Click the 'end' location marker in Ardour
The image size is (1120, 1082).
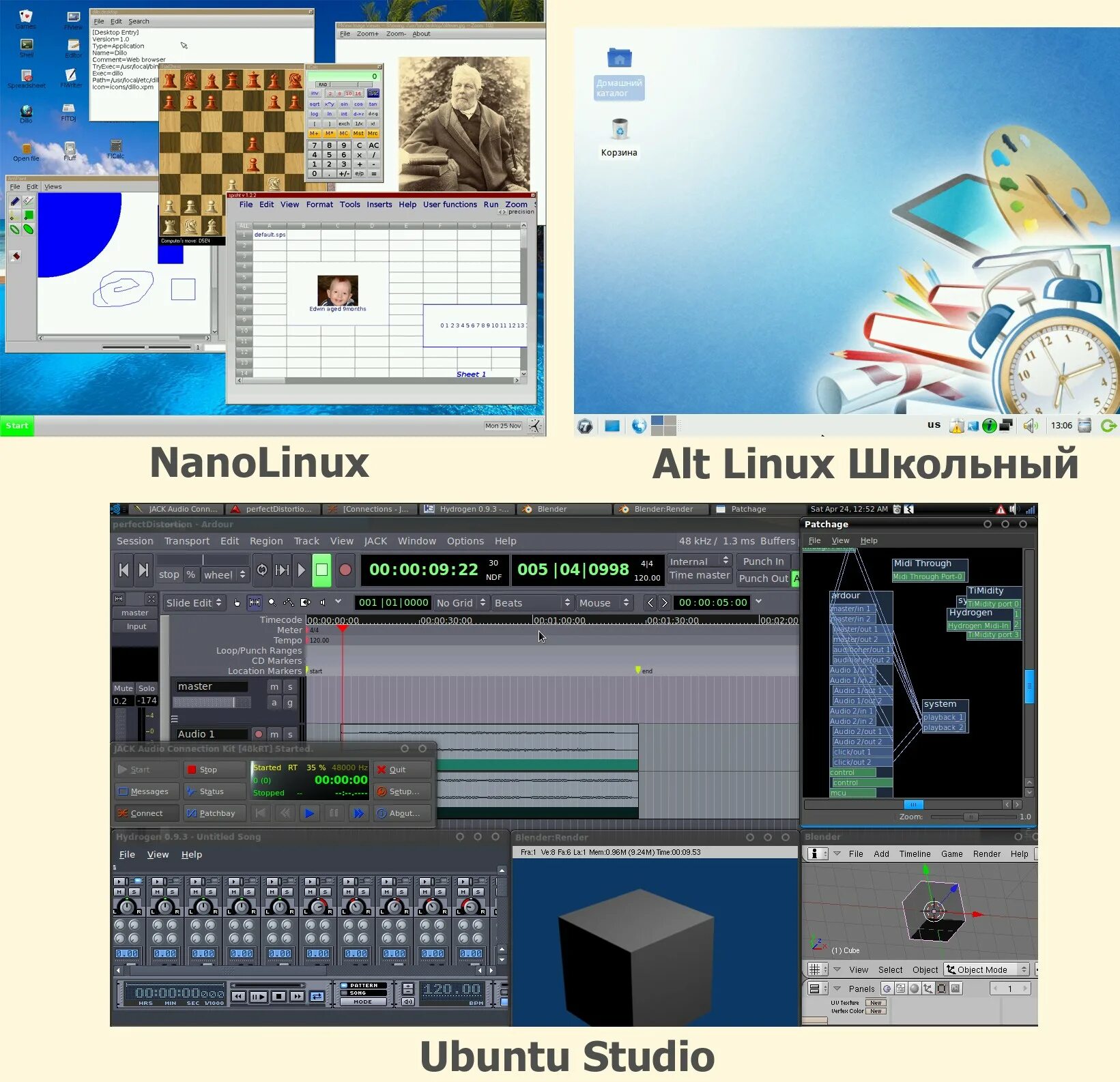pos(643,671)
